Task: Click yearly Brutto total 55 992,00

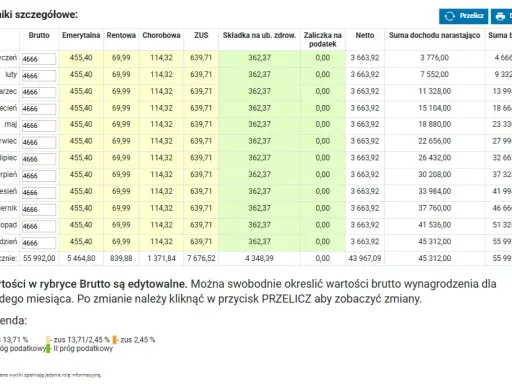Action: click(x=39, y=258)
